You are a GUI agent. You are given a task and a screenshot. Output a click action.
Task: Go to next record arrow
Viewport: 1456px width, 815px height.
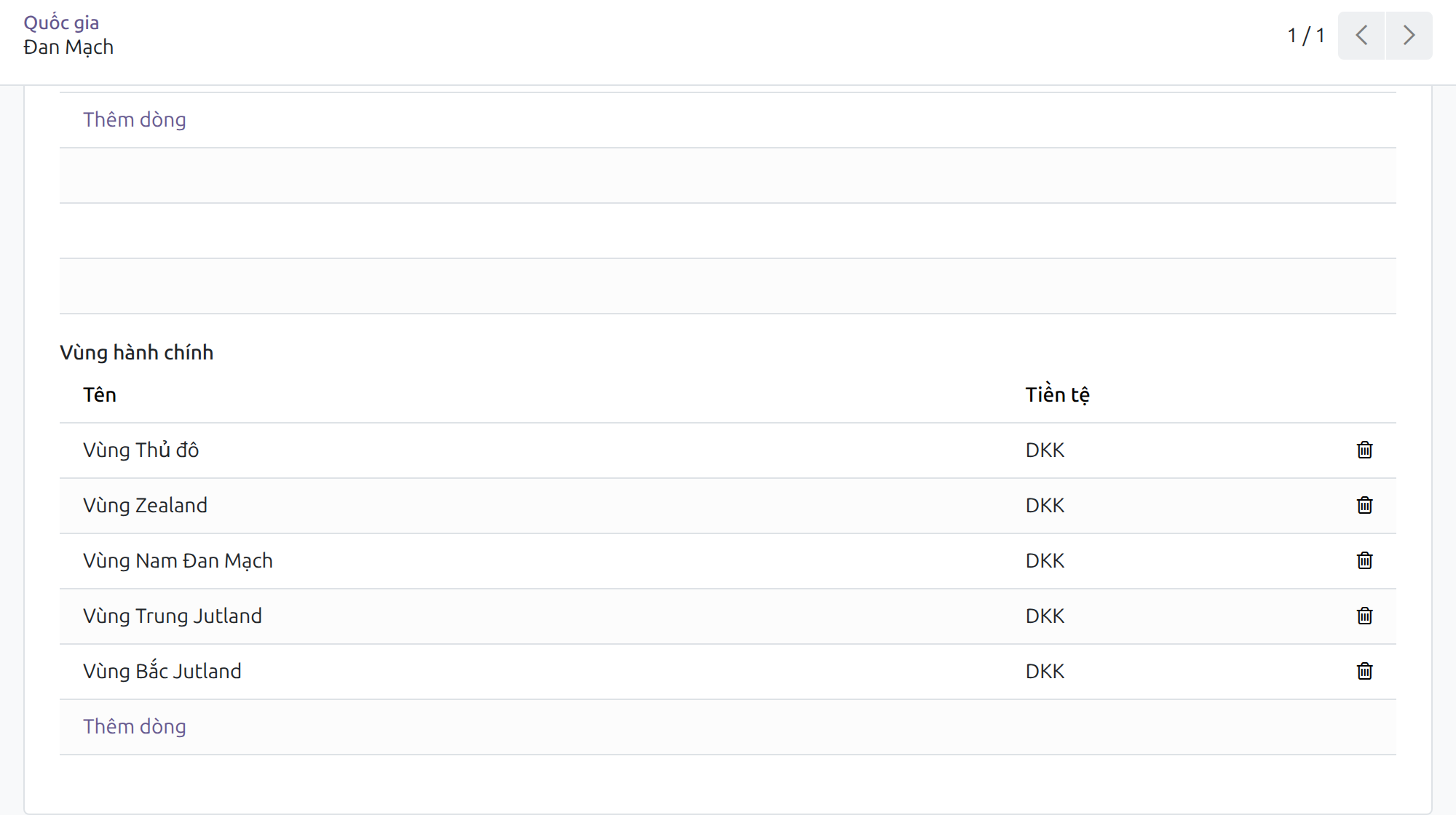pyautogui.click(x=1409, y=36)
